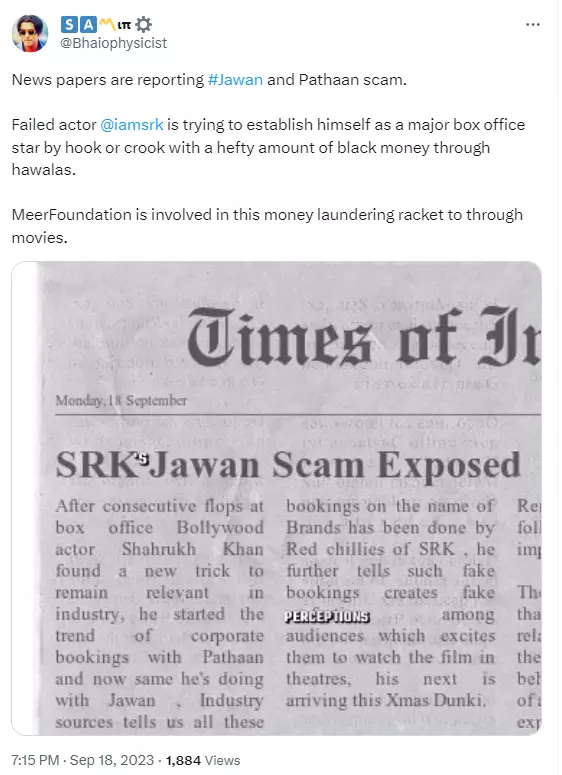Click the tweet text mentioning MeerFoundation
This screenshot has width=562, height=775.
pos(267,226)
